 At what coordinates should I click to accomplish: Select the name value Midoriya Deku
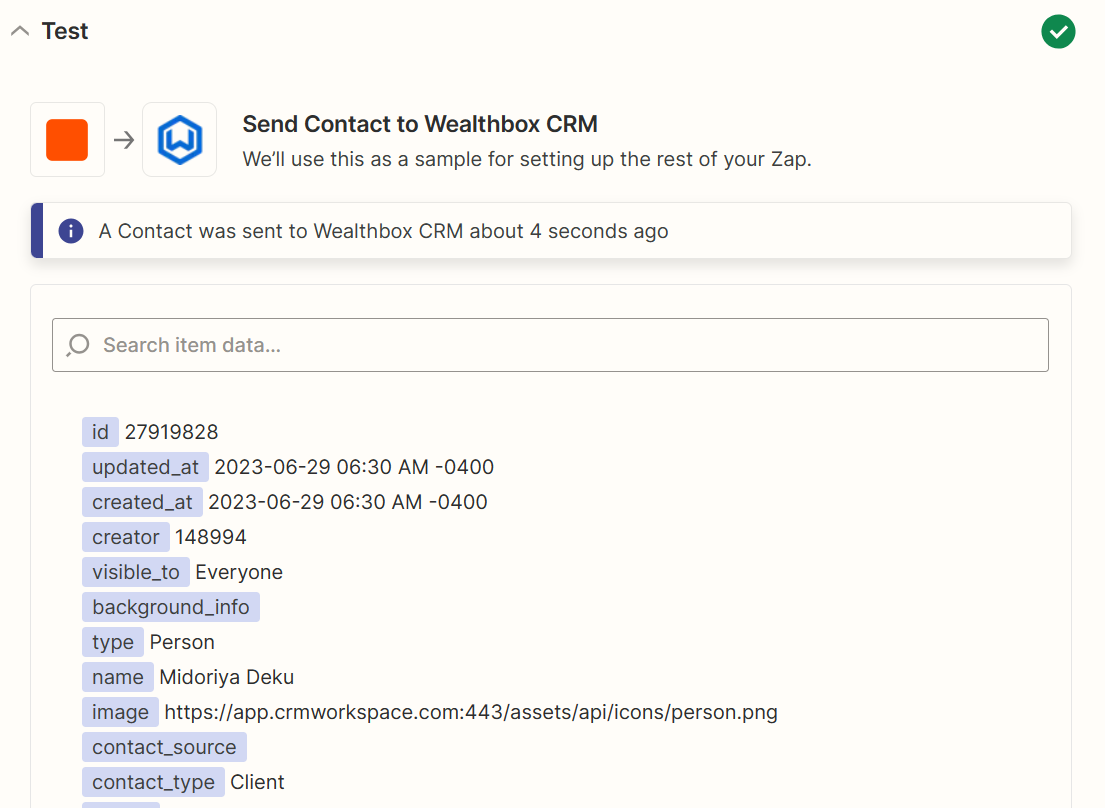coord(226,677)
